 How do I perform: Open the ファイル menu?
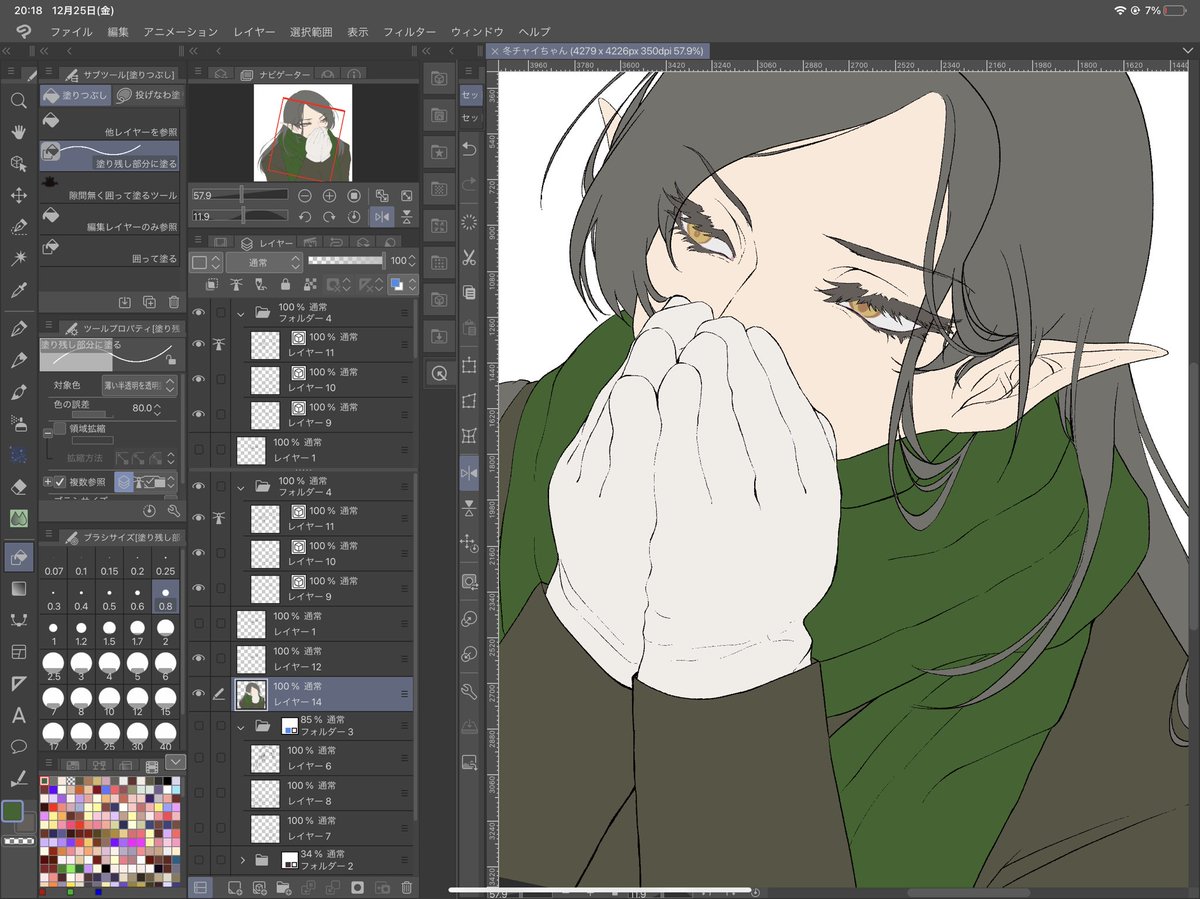click(71, 32)
